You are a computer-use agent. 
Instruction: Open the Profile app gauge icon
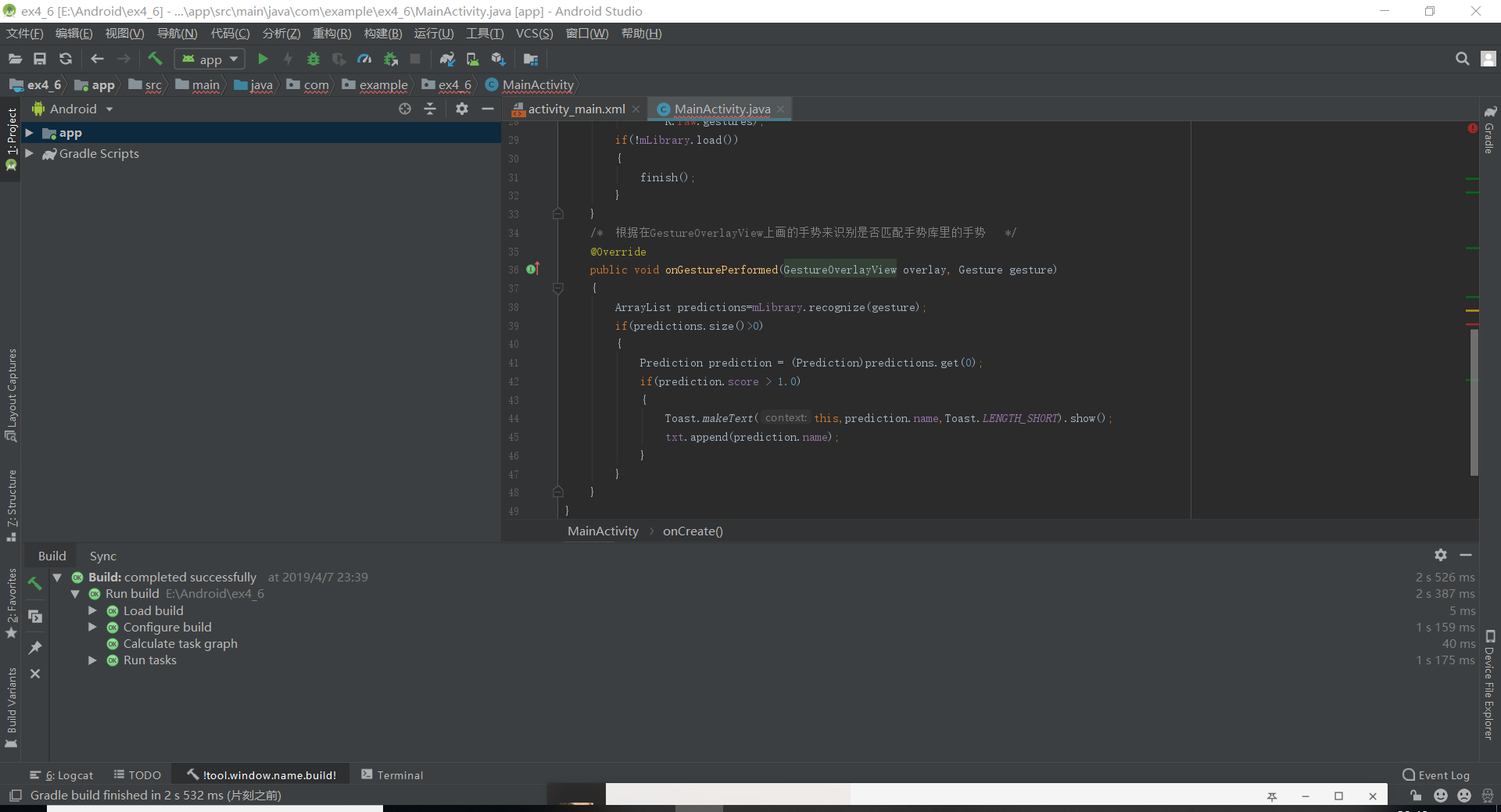tap(364, 59)
